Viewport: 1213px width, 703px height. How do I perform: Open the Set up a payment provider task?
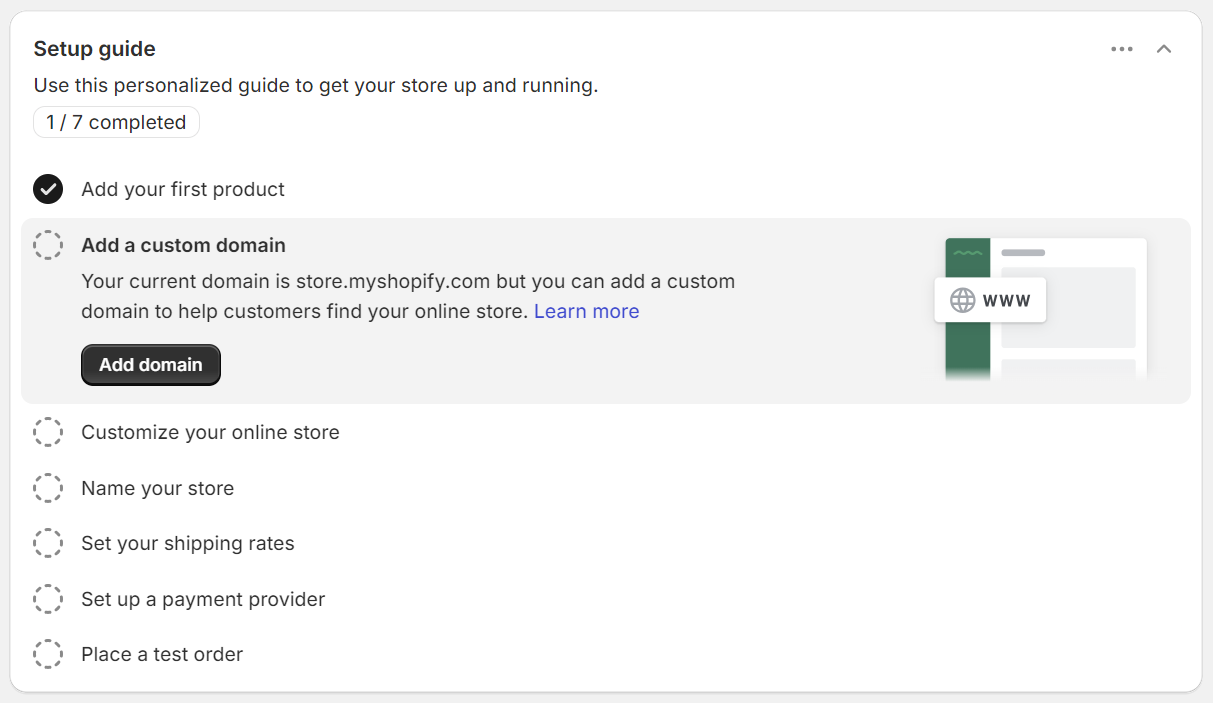click(x=203, y=598)
